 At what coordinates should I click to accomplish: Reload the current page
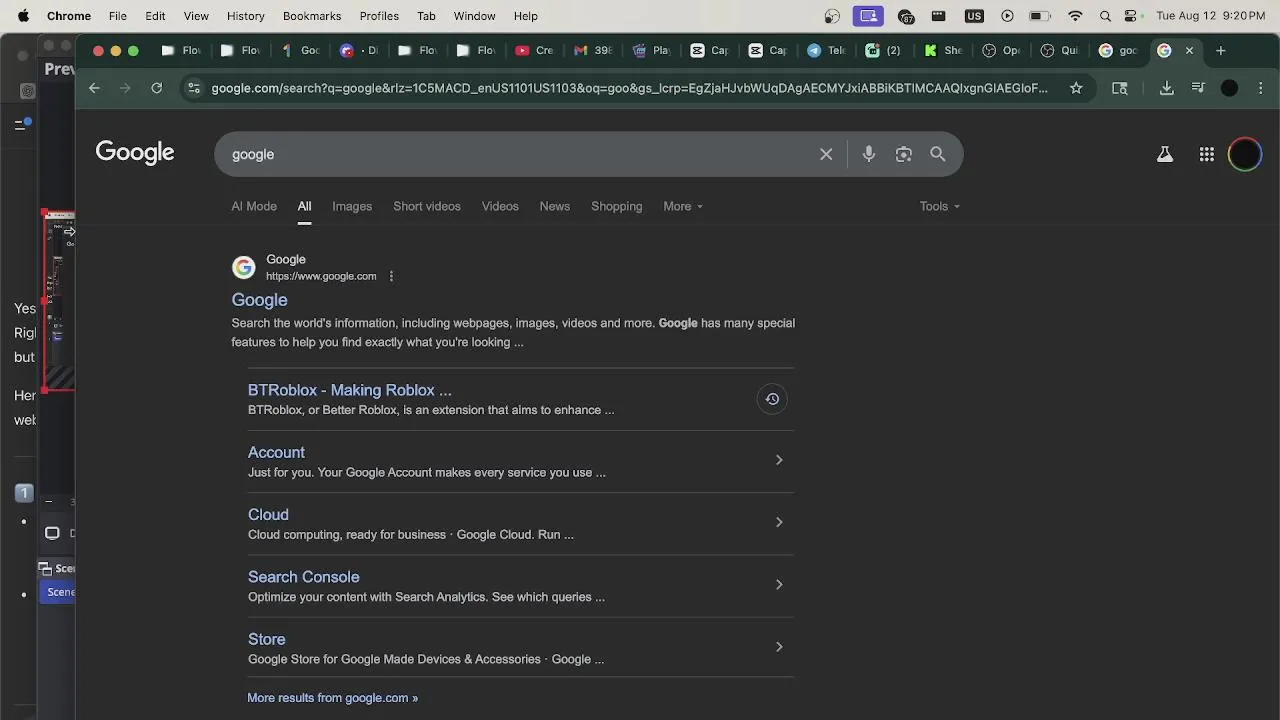[x=156, y=88]
